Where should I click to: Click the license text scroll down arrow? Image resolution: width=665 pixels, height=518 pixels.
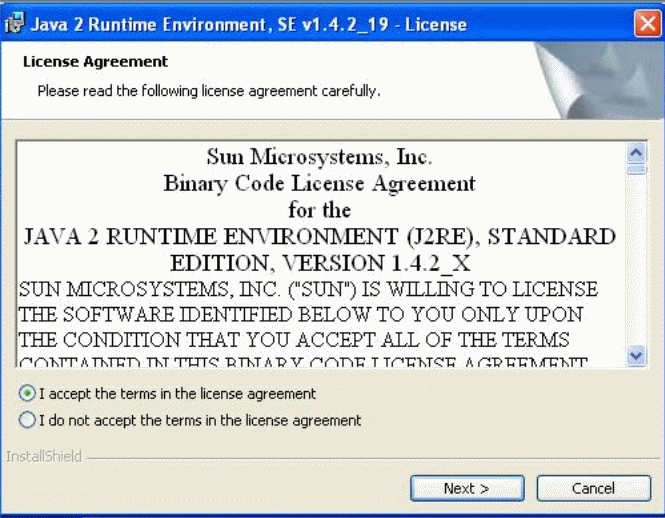point(636,356)
